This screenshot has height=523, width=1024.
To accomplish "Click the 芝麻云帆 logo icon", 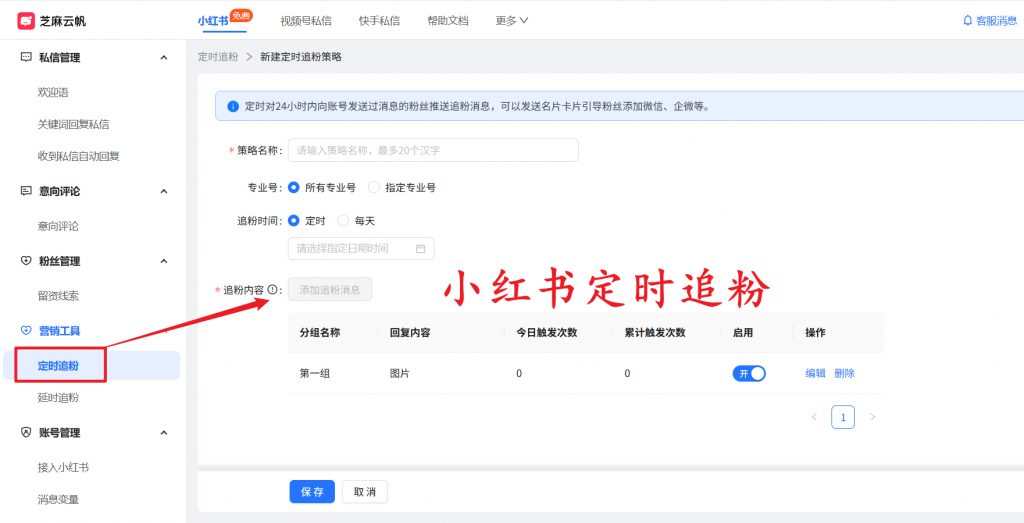I will click(26, 21).
